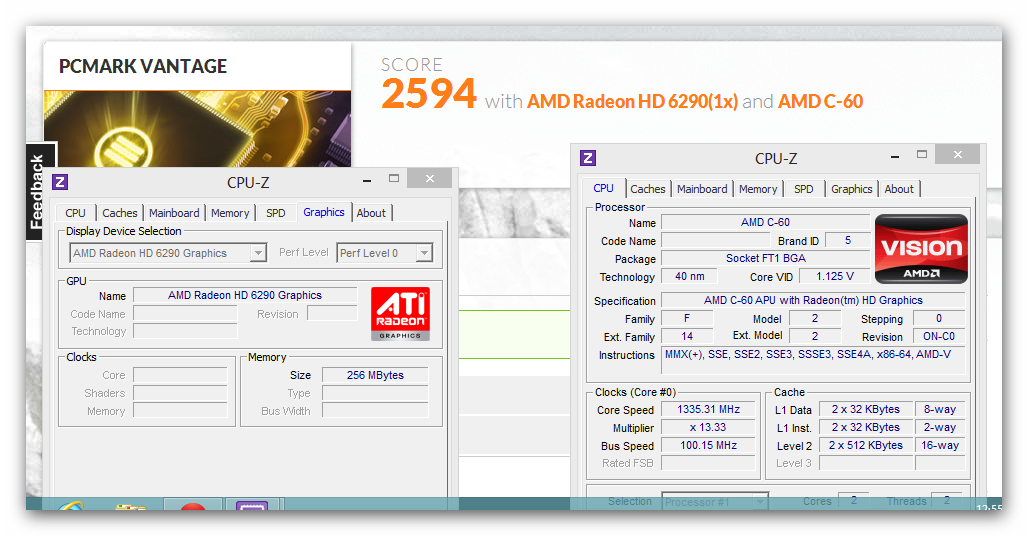Click the ATI Radeon Graphics logo

[x=401, y=314]
